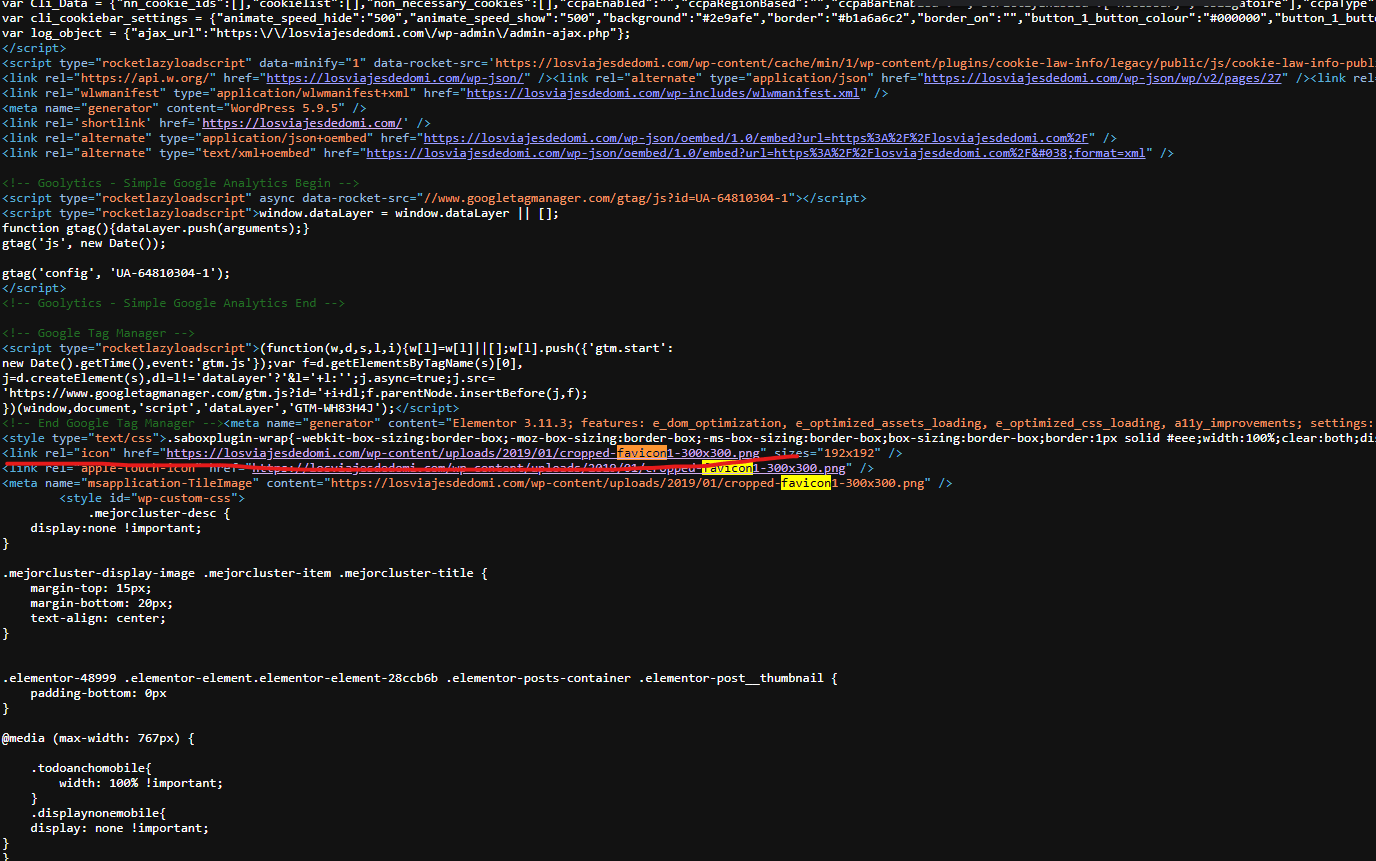Click function gtag(){dataLayer.push(arguments);} line
The image size is (1376, 861).
(x=155, y=228)
